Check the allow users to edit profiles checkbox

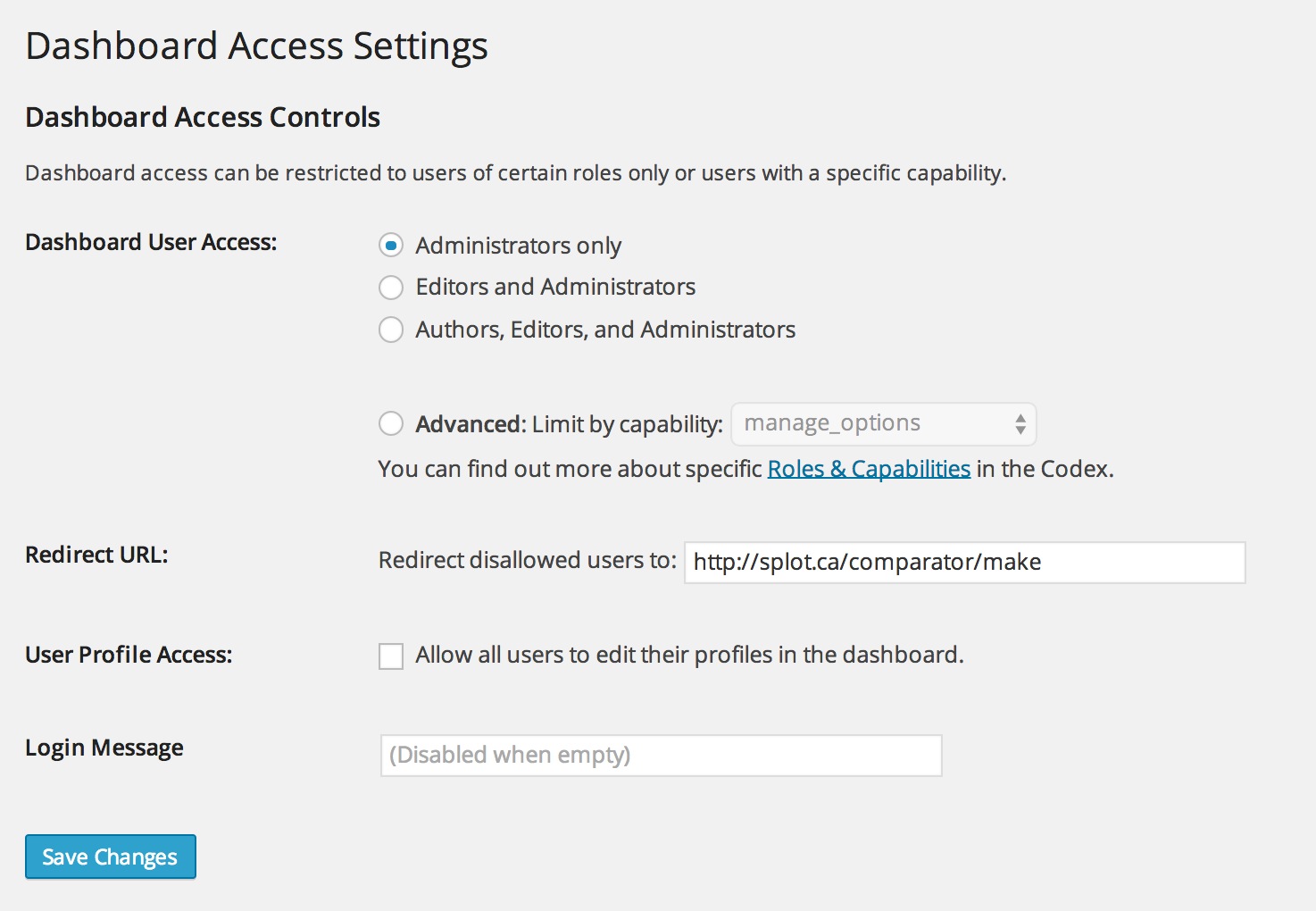click(x=391, y=656)
